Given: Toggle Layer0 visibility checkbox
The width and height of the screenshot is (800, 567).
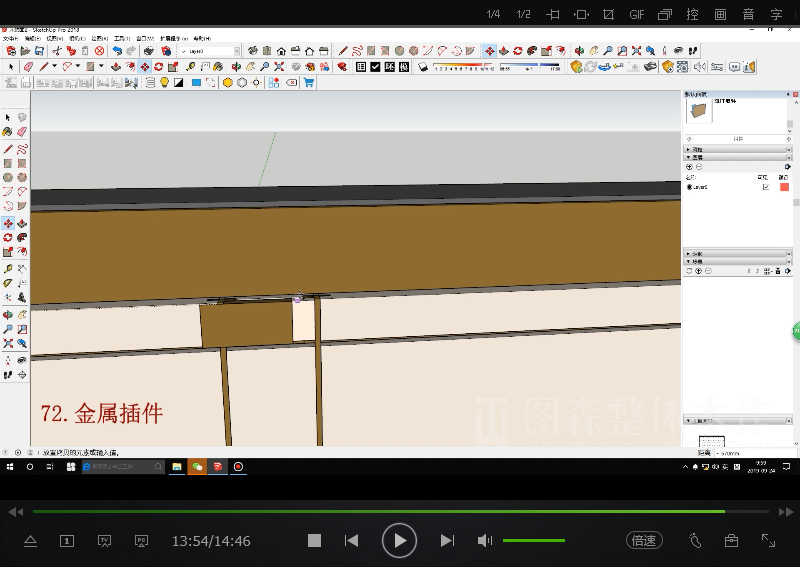Looking at the screenshot, I should tap(766, 187).
